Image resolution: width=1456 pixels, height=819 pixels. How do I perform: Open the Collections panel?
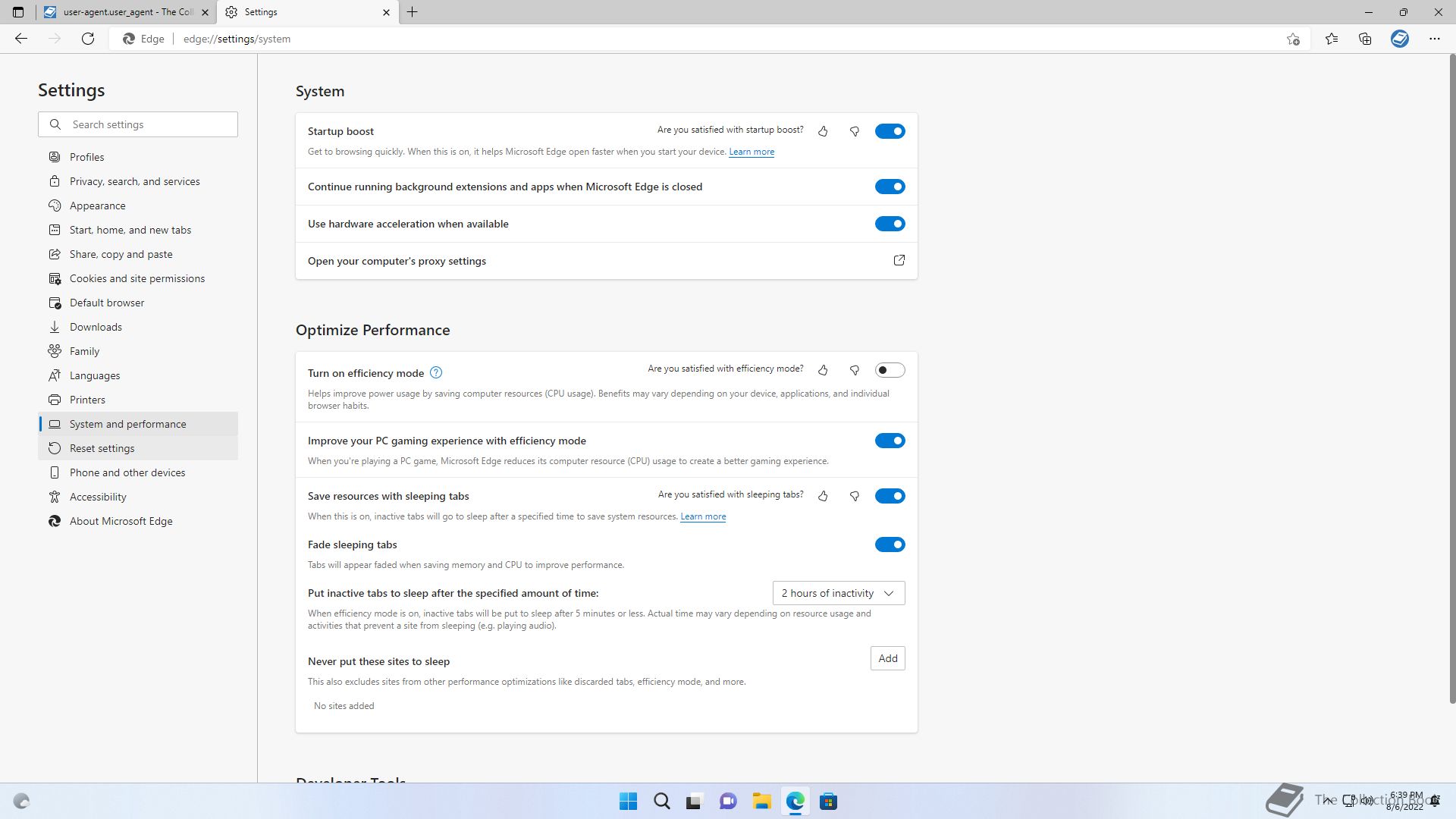pos(1365,39)
